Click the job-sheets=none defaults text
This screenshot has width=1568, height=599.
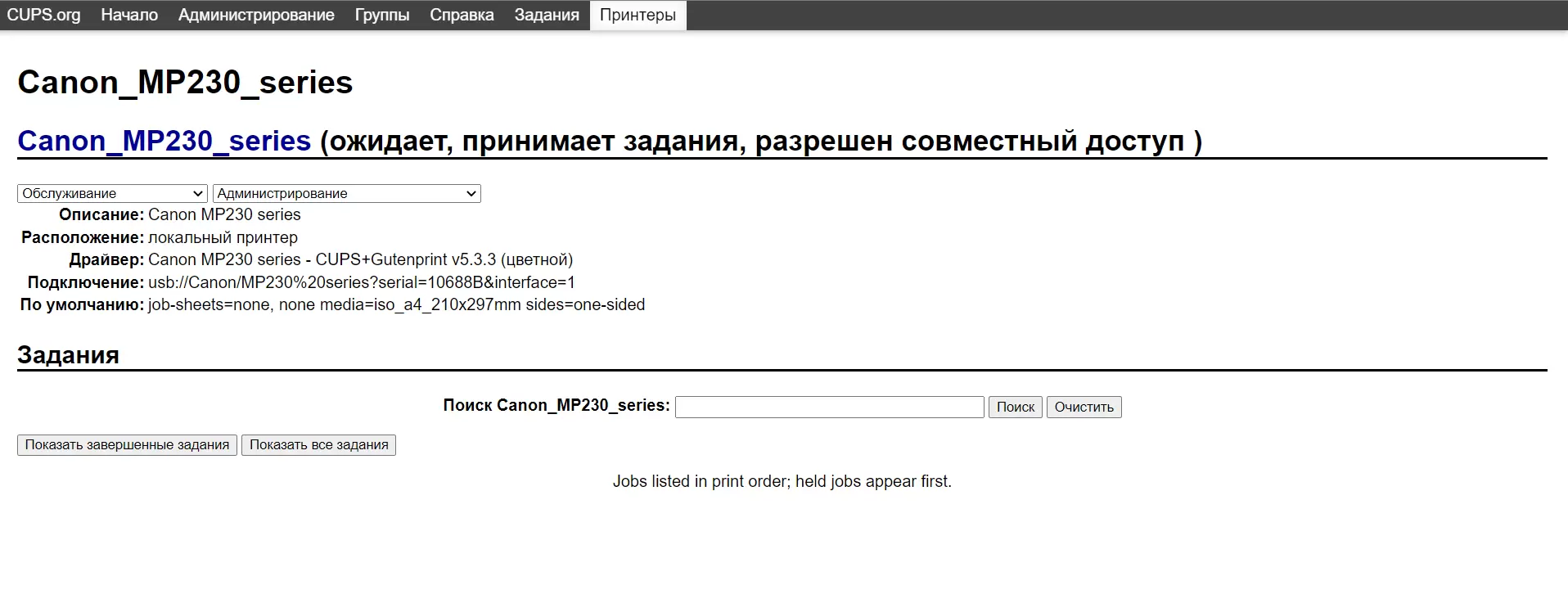coord(396,304)
